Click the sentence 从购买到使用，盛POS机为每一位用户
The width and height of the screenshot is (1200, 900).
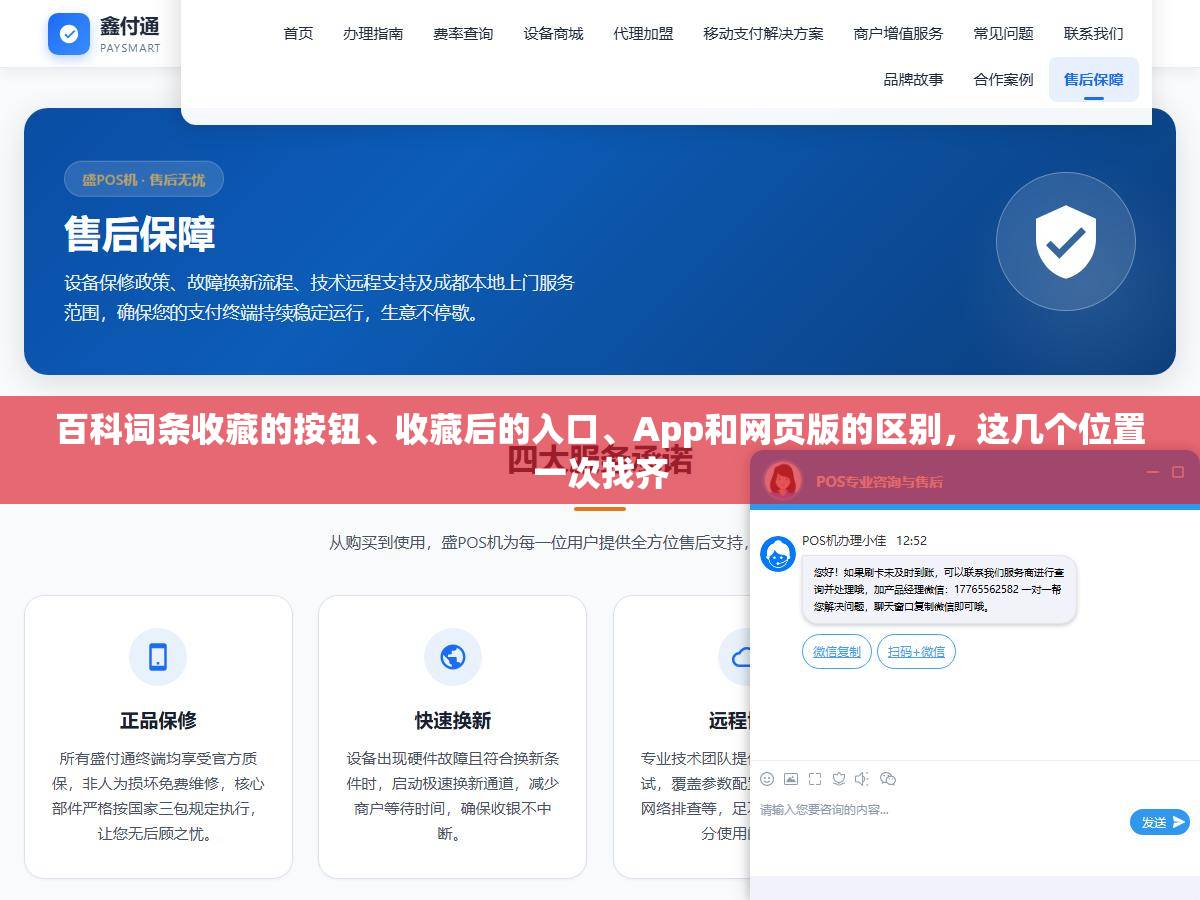539,542
